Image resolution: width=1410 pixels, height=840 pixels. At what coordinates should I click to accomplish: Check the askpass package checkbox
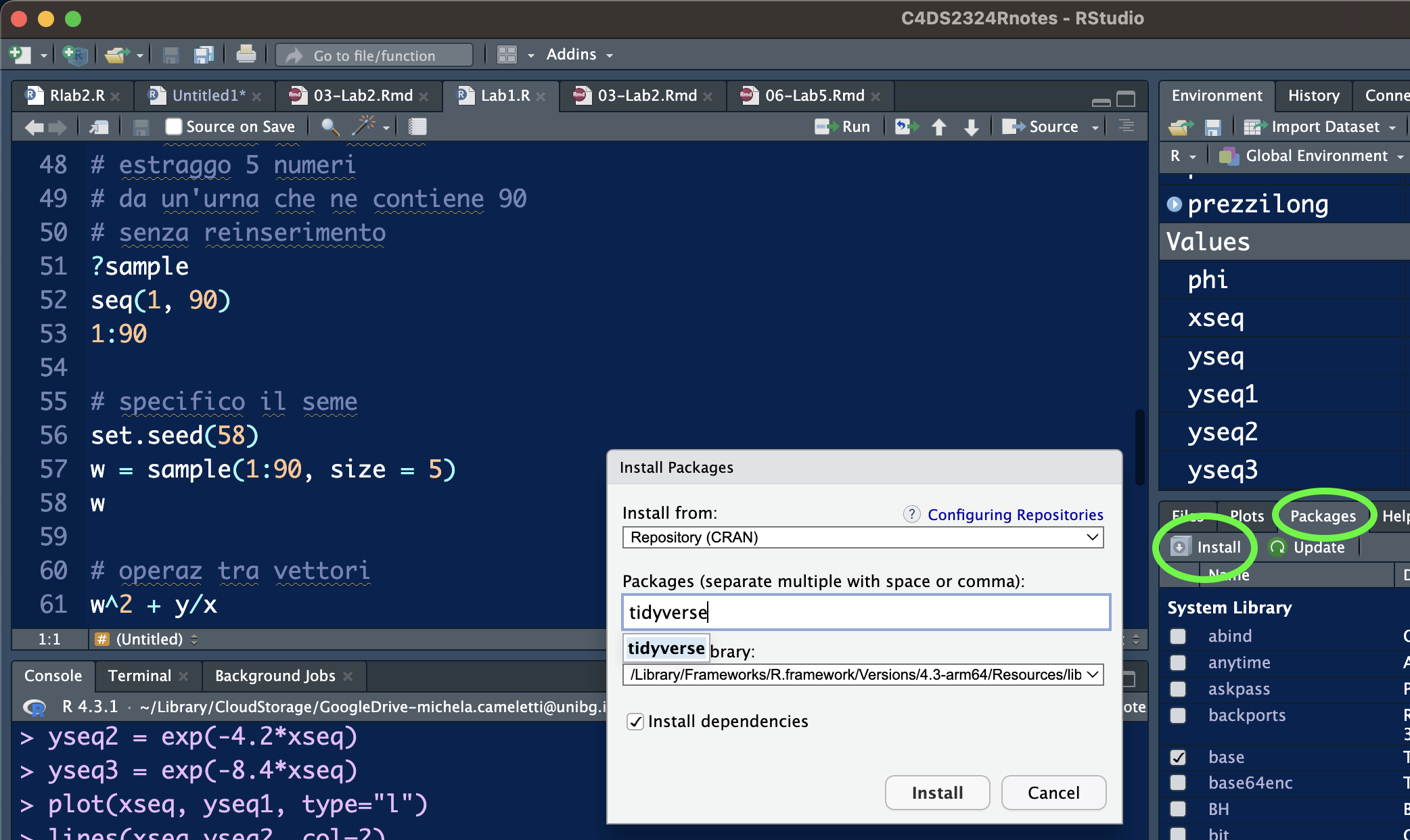[1178, 689]
